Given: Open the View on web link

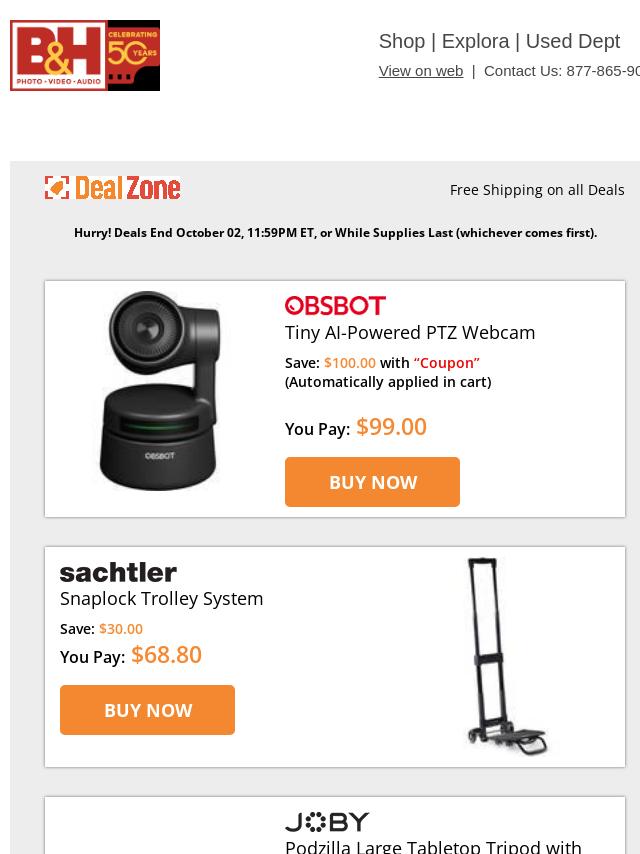Looking at the screenshot, I should point(421,71).
